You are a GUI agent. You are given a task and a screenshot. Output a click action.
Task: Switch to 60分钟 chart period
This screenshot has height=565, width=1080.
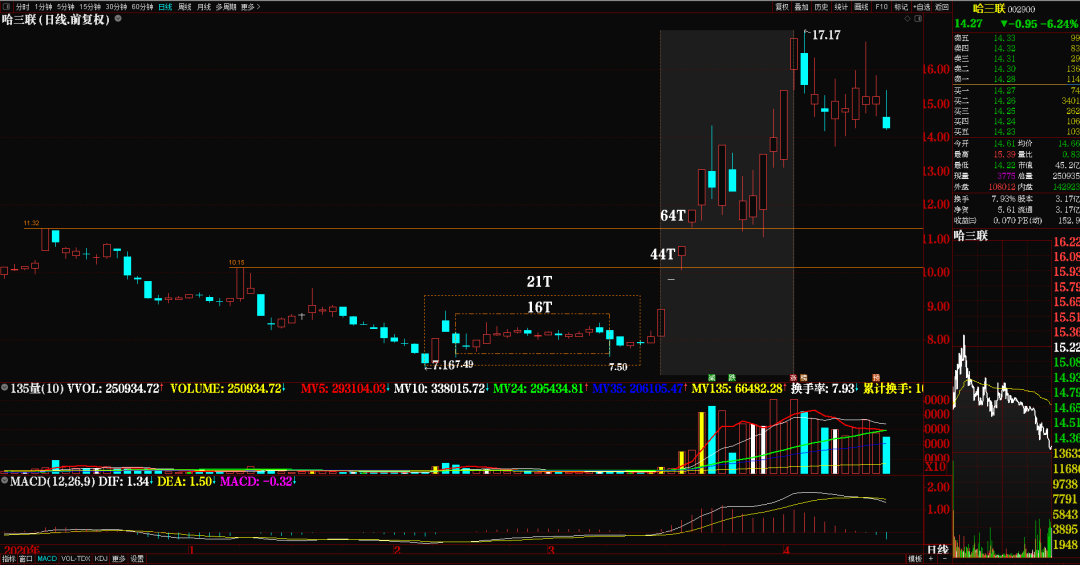coord(142,7)
